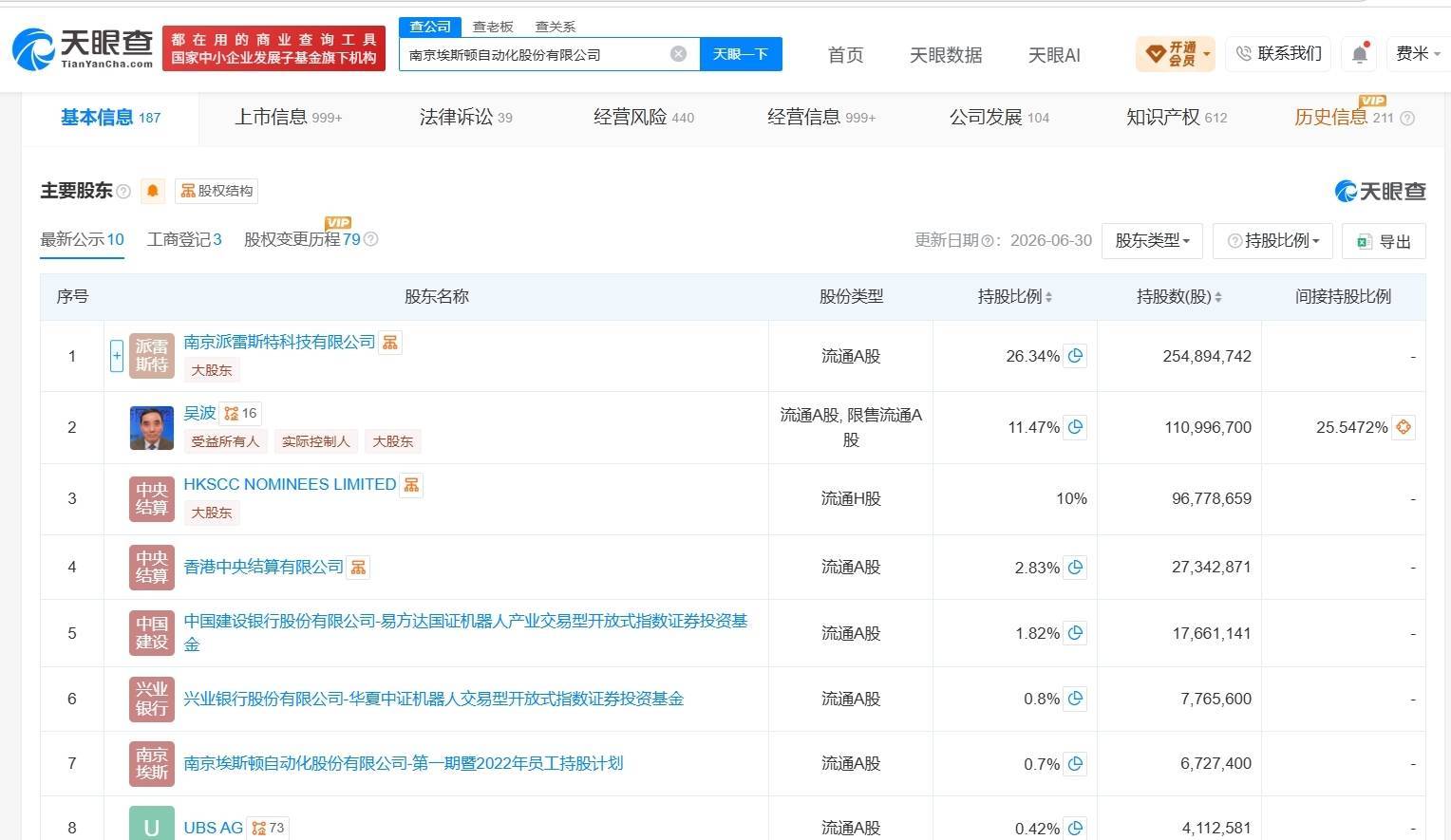Image resolution: width=1451 pixels, height=840 pixels.
Task: Select the 最新公示 10 sub-tab
Action: pyautogui.click(x=82, y=239)
